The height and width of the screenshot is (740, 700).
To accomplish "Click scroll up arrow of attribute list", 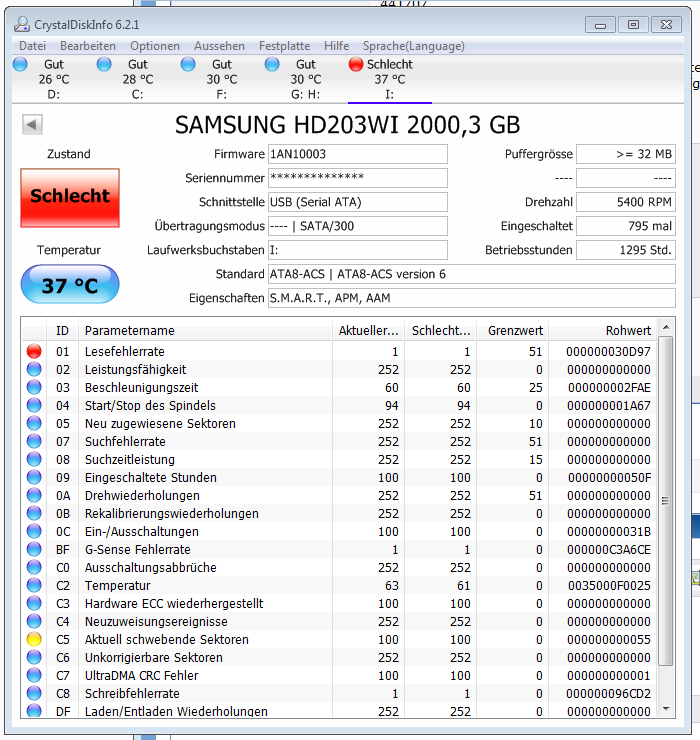I will point(666,327).
